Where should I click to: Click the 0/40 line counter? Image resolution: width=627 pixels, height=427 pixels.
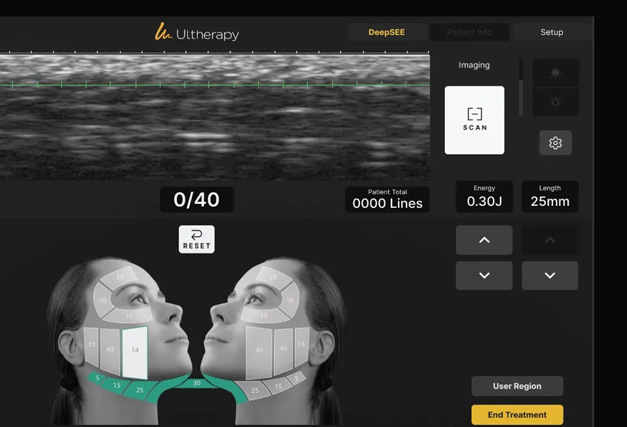(x=196, y=200)
